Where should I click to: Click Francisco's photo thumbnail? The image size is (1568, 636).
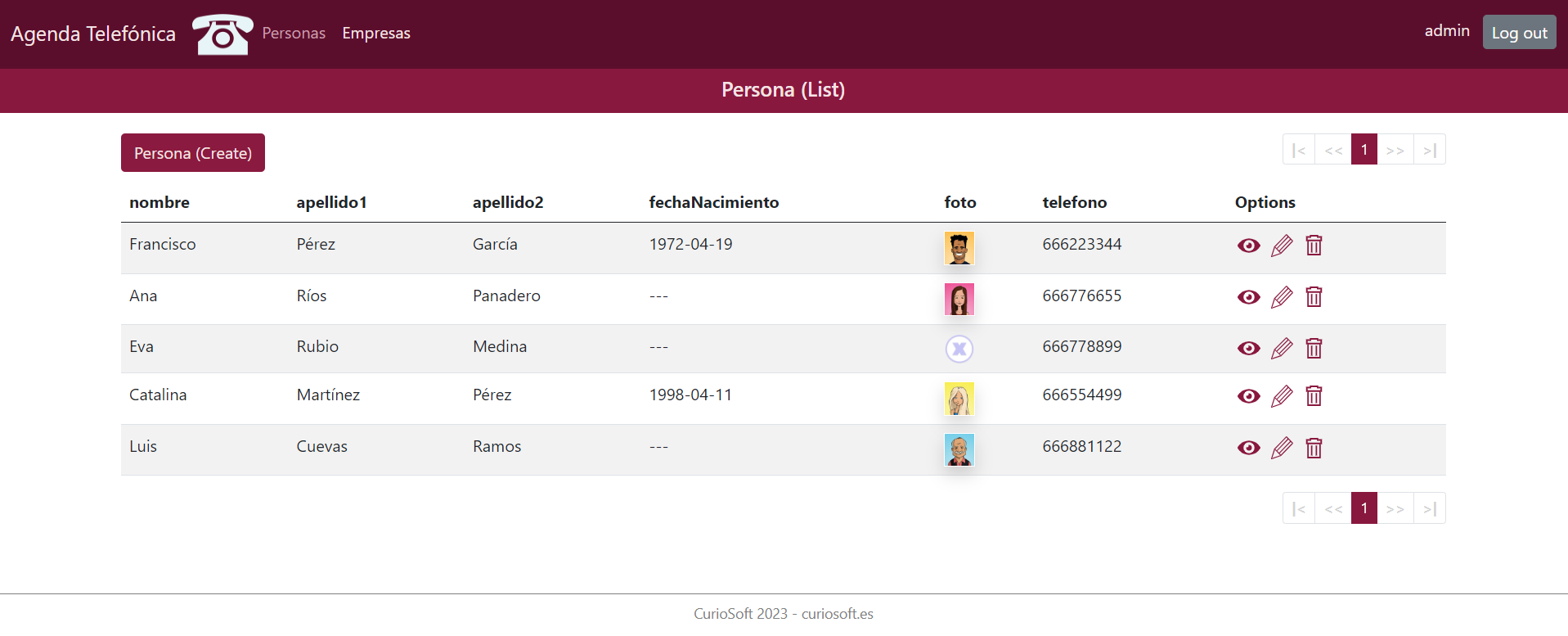click(x=959, y=248)
